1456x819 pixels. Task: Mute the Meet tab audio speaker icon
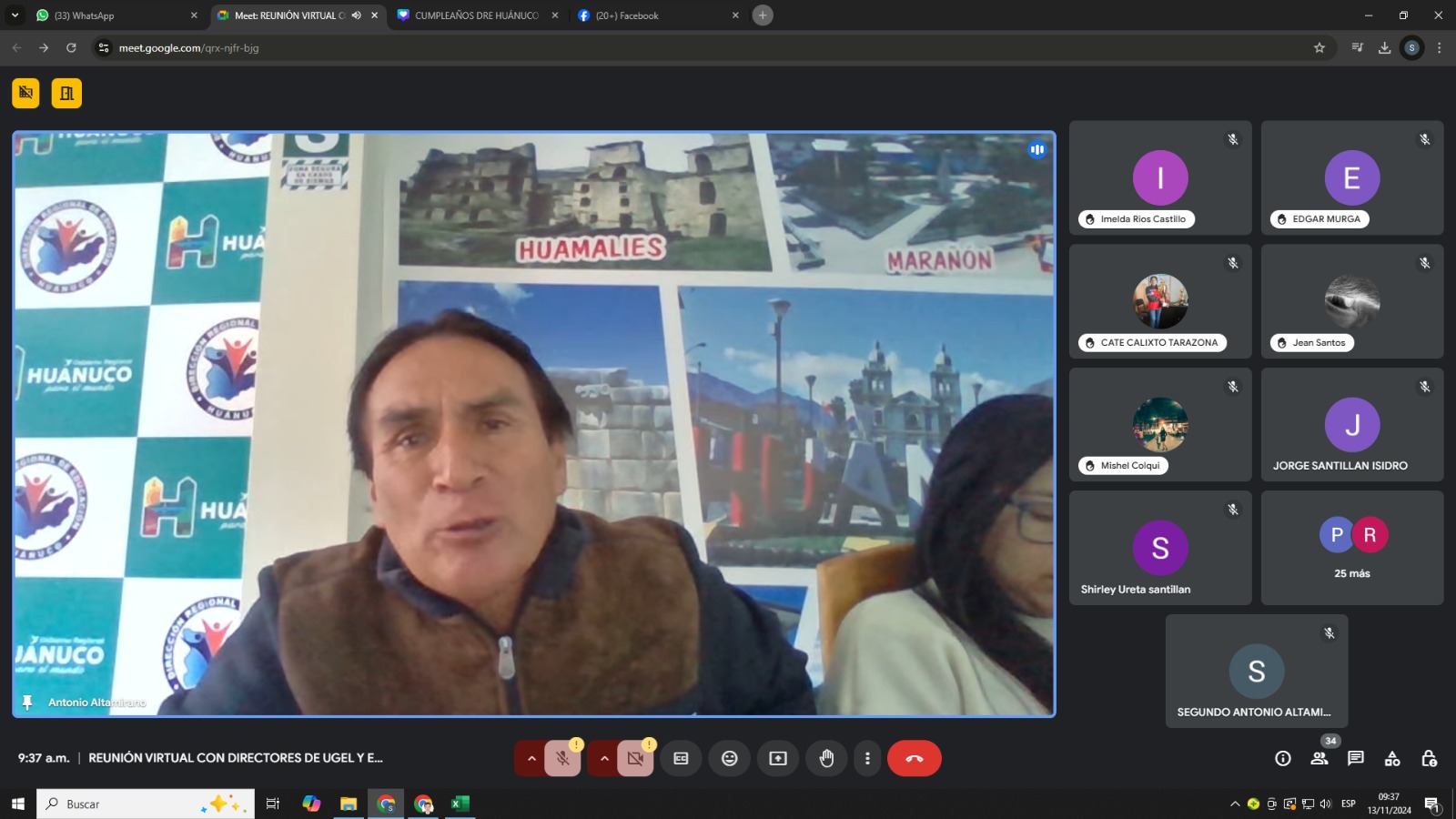point(357,15)
